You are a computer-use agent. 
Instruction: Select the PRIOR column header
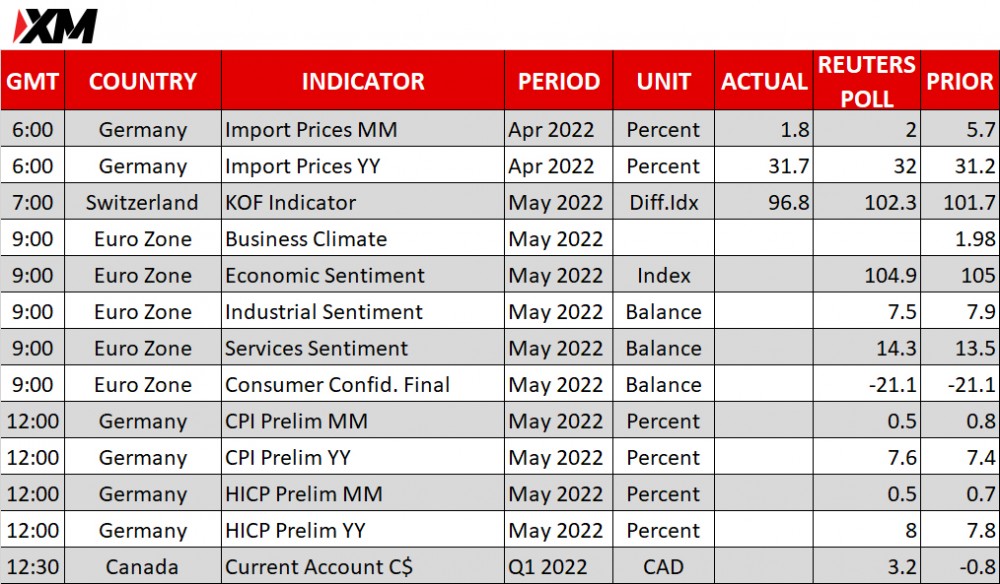(x=960, y=80)
